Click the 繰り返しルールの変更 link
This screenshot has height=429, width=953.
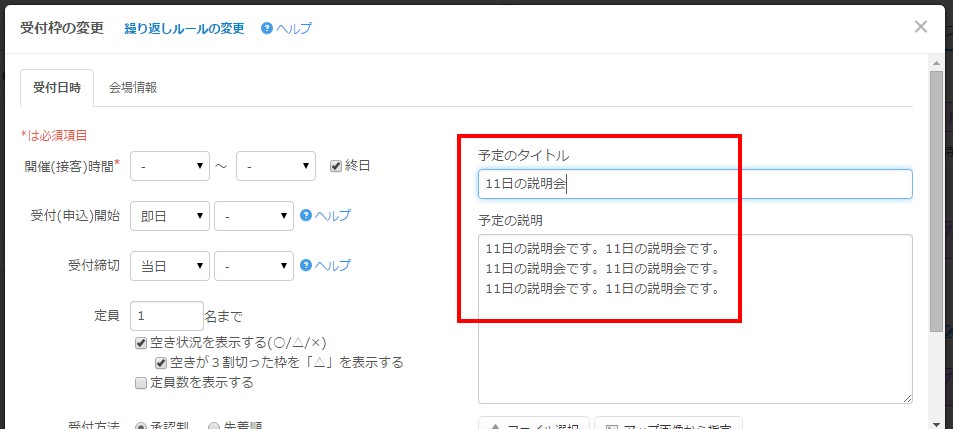pos(184,28)
